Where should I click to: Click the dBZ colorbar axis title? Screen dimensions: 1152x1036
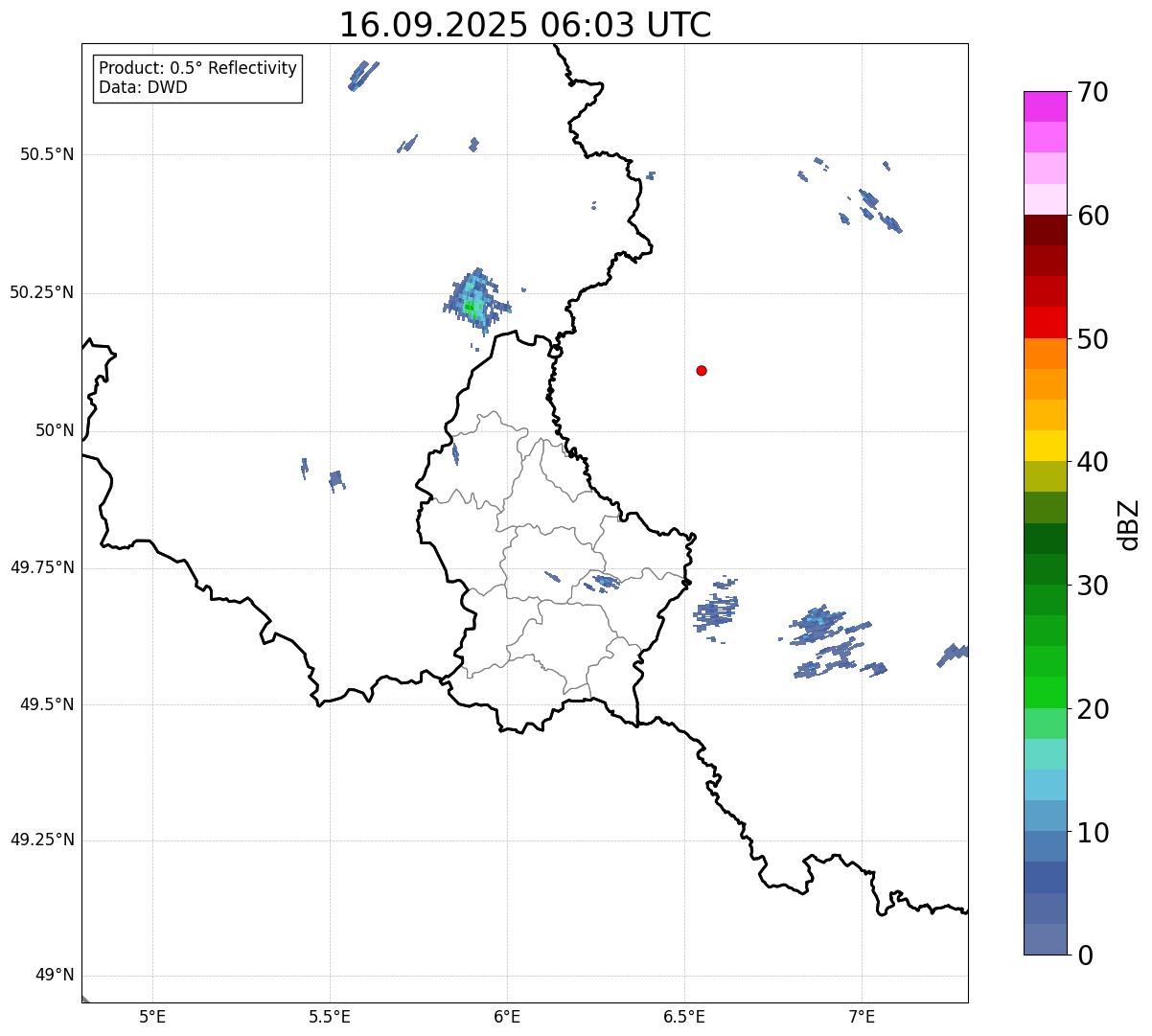tap(1129, 524)
